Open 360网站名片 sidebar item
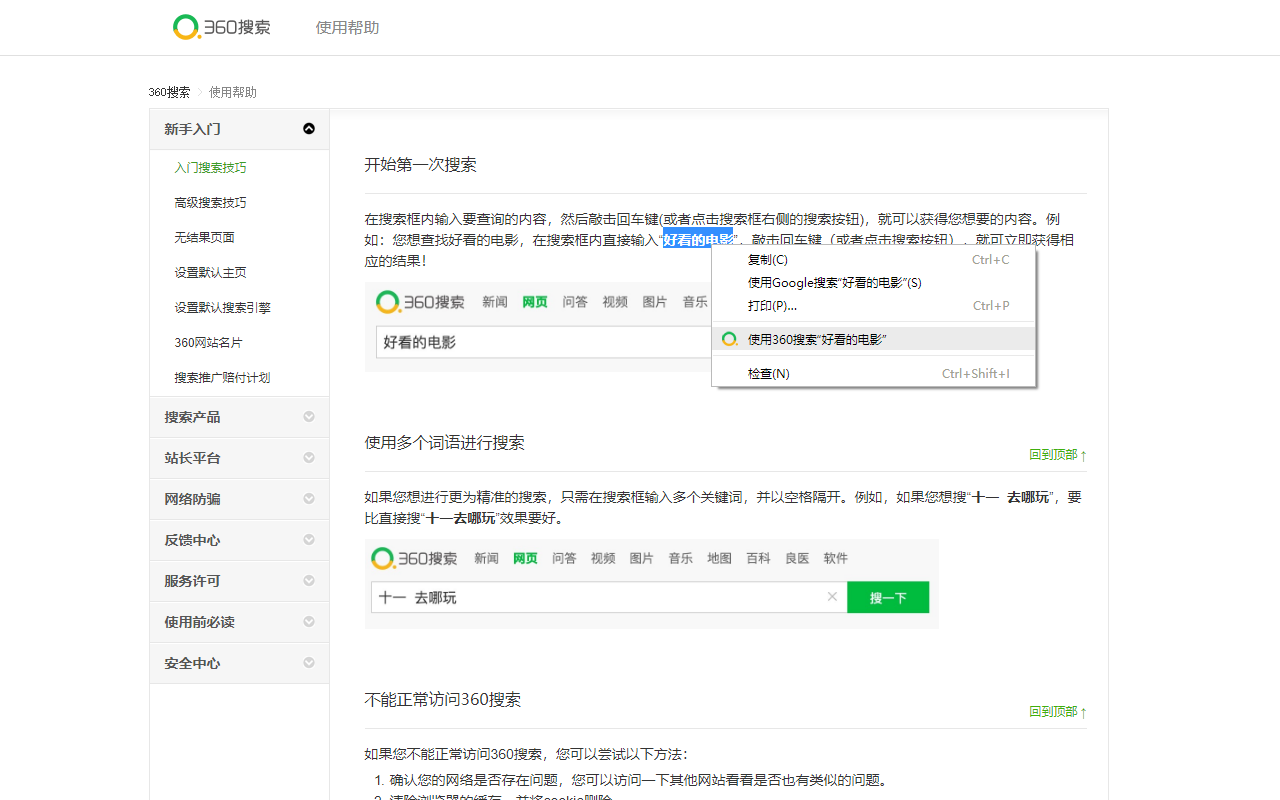Viewport: 1280px width, 800px height. [208, 343]
